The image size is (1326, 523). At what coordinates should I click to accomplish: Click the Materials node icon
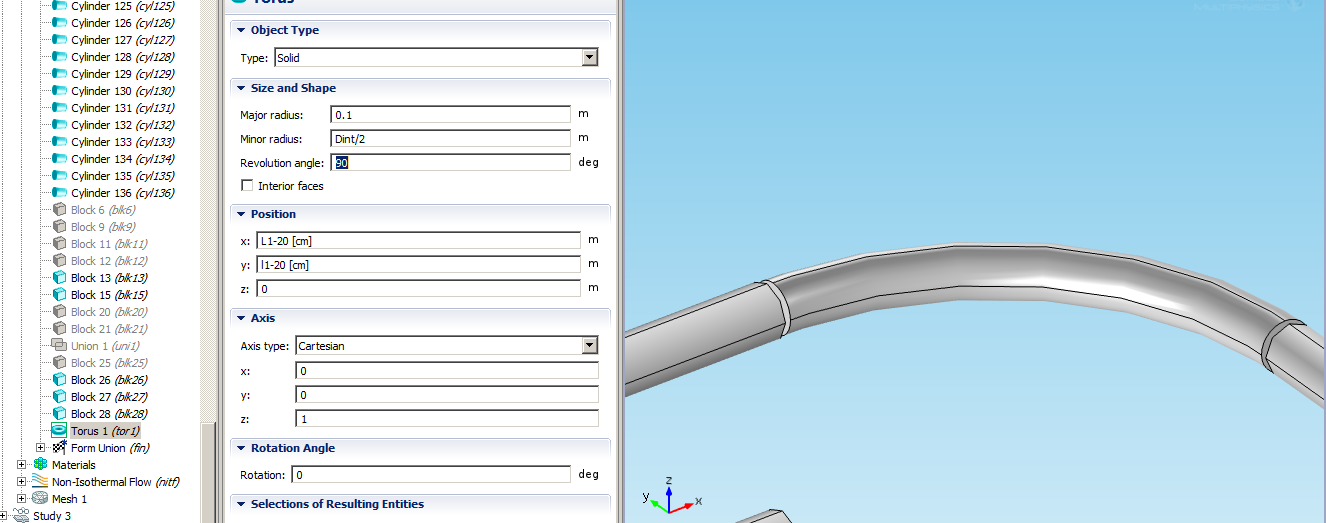click(40, 465)
